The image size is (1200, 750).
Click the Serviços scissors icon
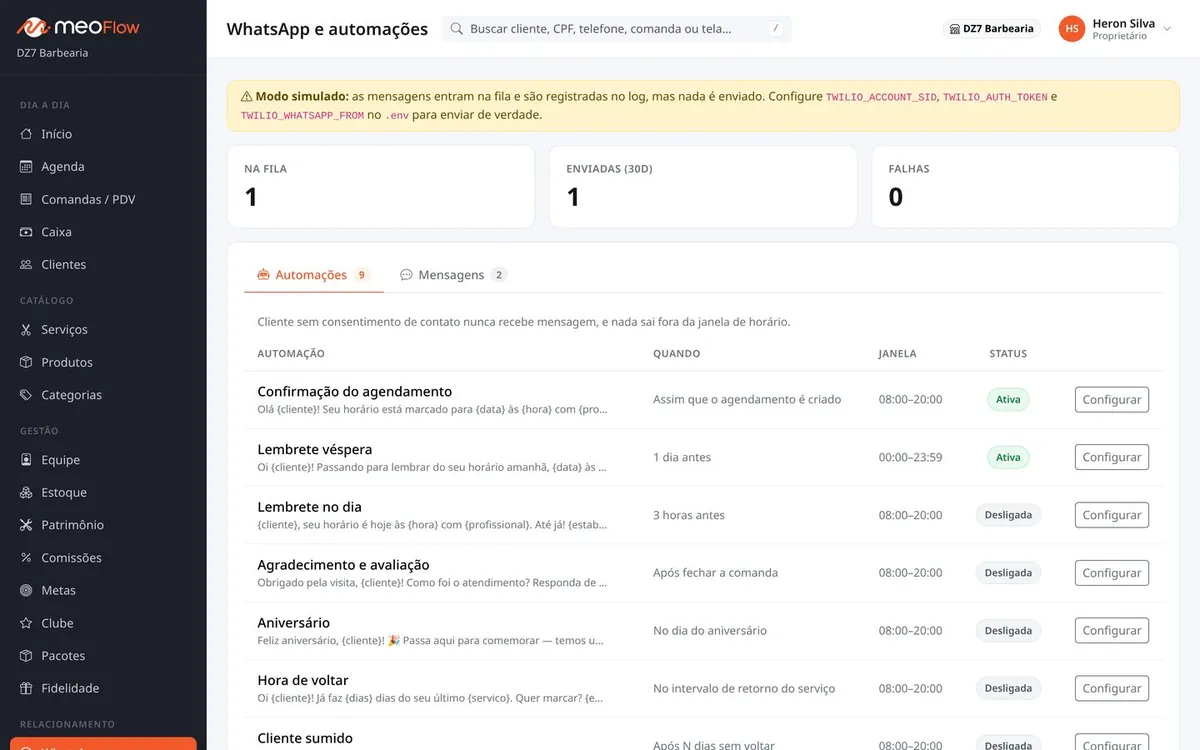coord(26,330)
